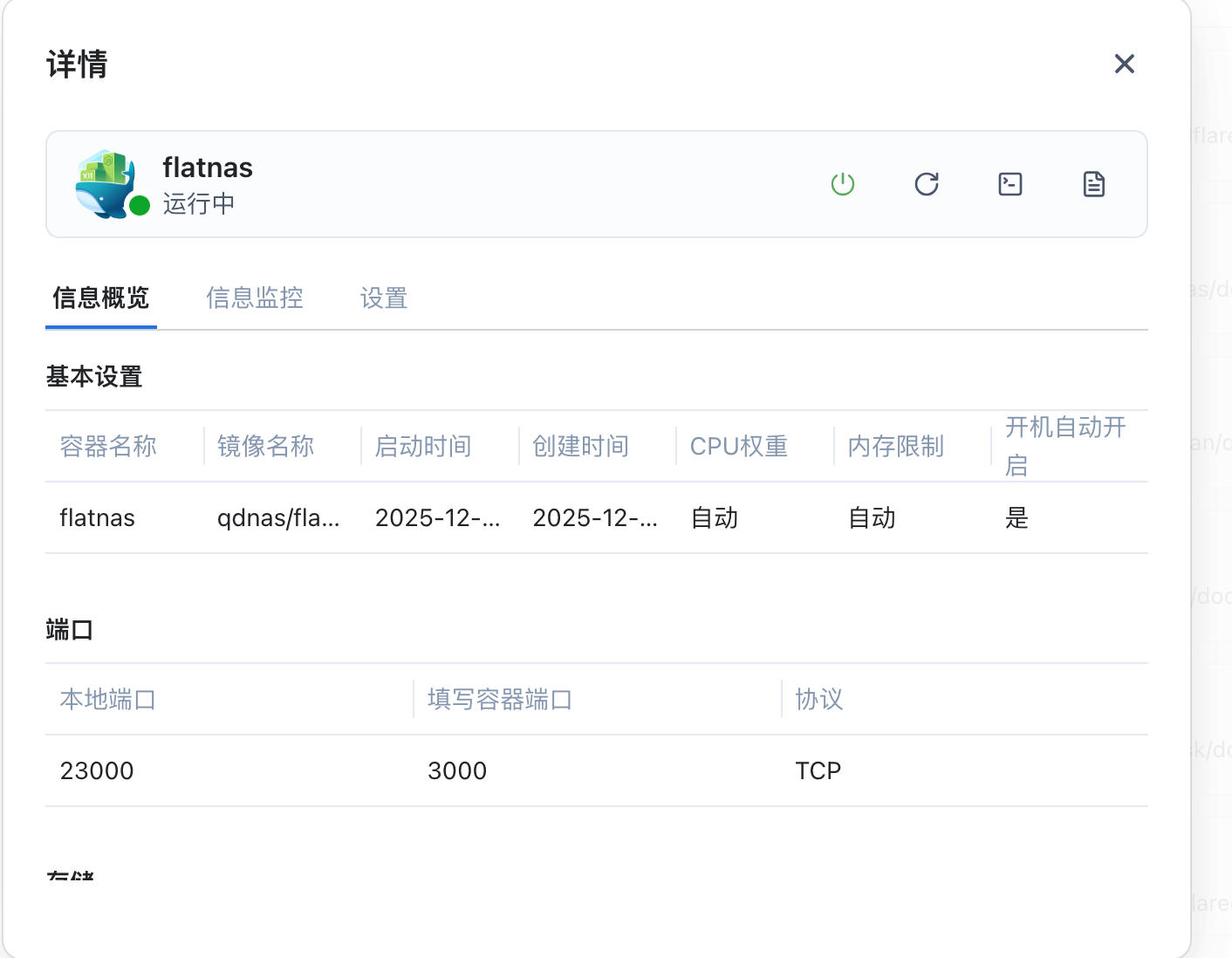Click the green running status dot

140,206
